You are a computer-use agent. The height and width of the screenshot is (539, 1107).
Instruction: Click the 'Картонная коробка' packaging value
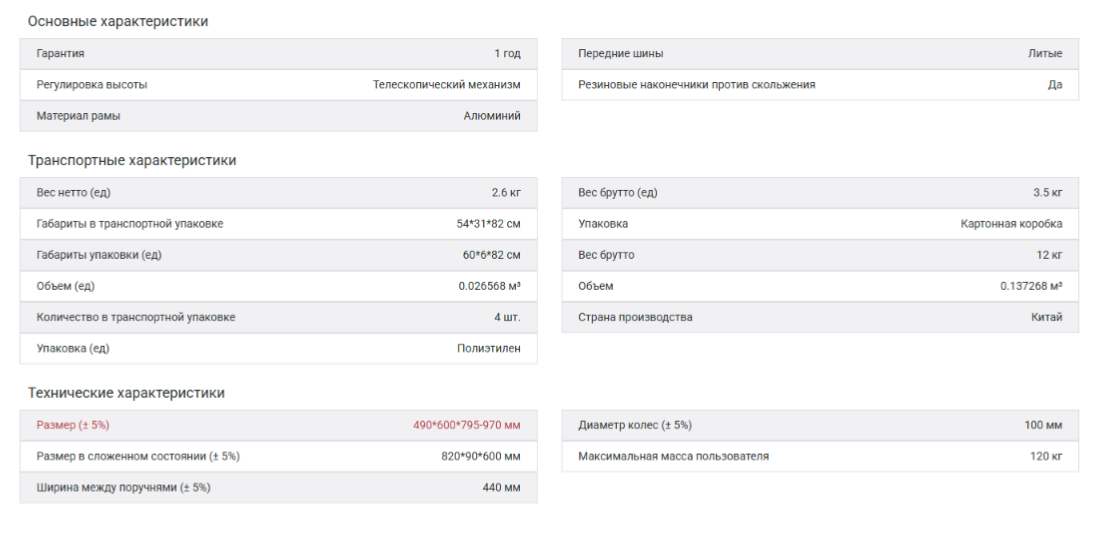1011,224
